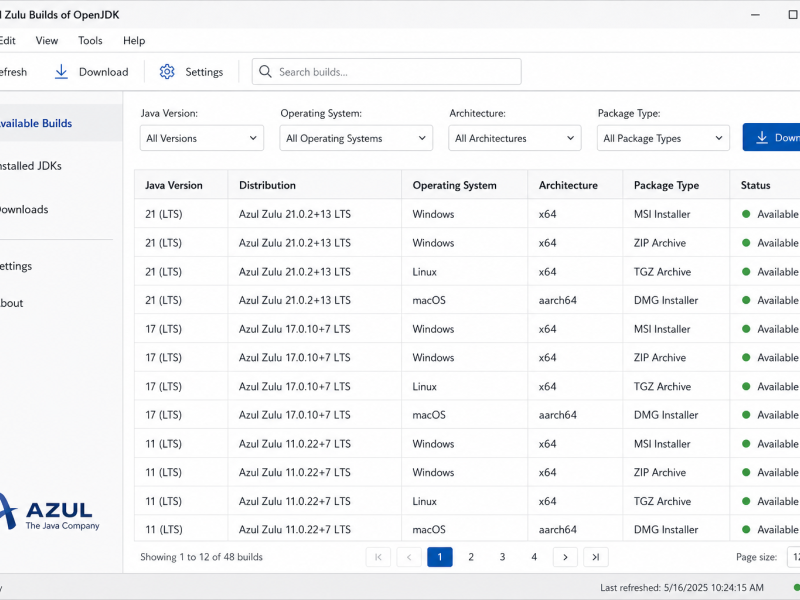800x600 pixels.
Task: Open the Java Version filter dropdown
Action: tap(202, 138)
